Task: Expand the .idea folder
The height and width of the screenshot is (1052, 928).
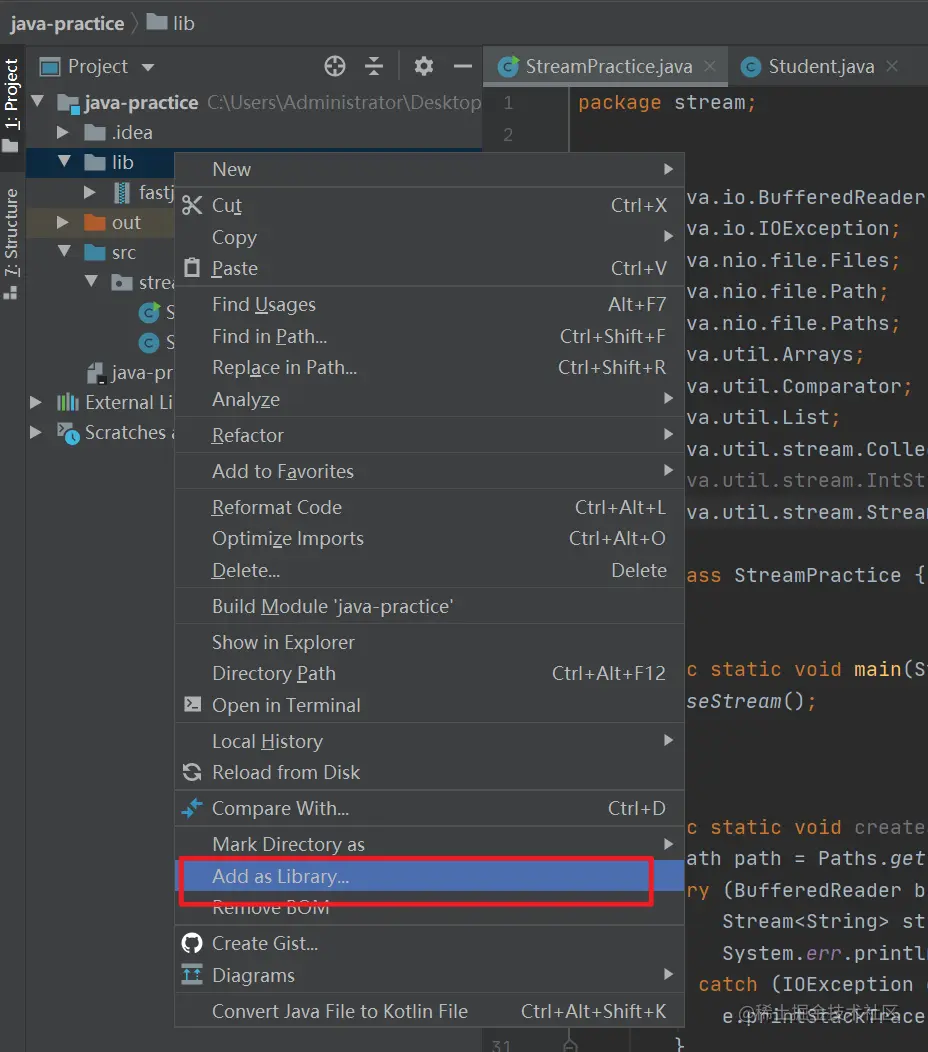Action: (x=62, y=132)
